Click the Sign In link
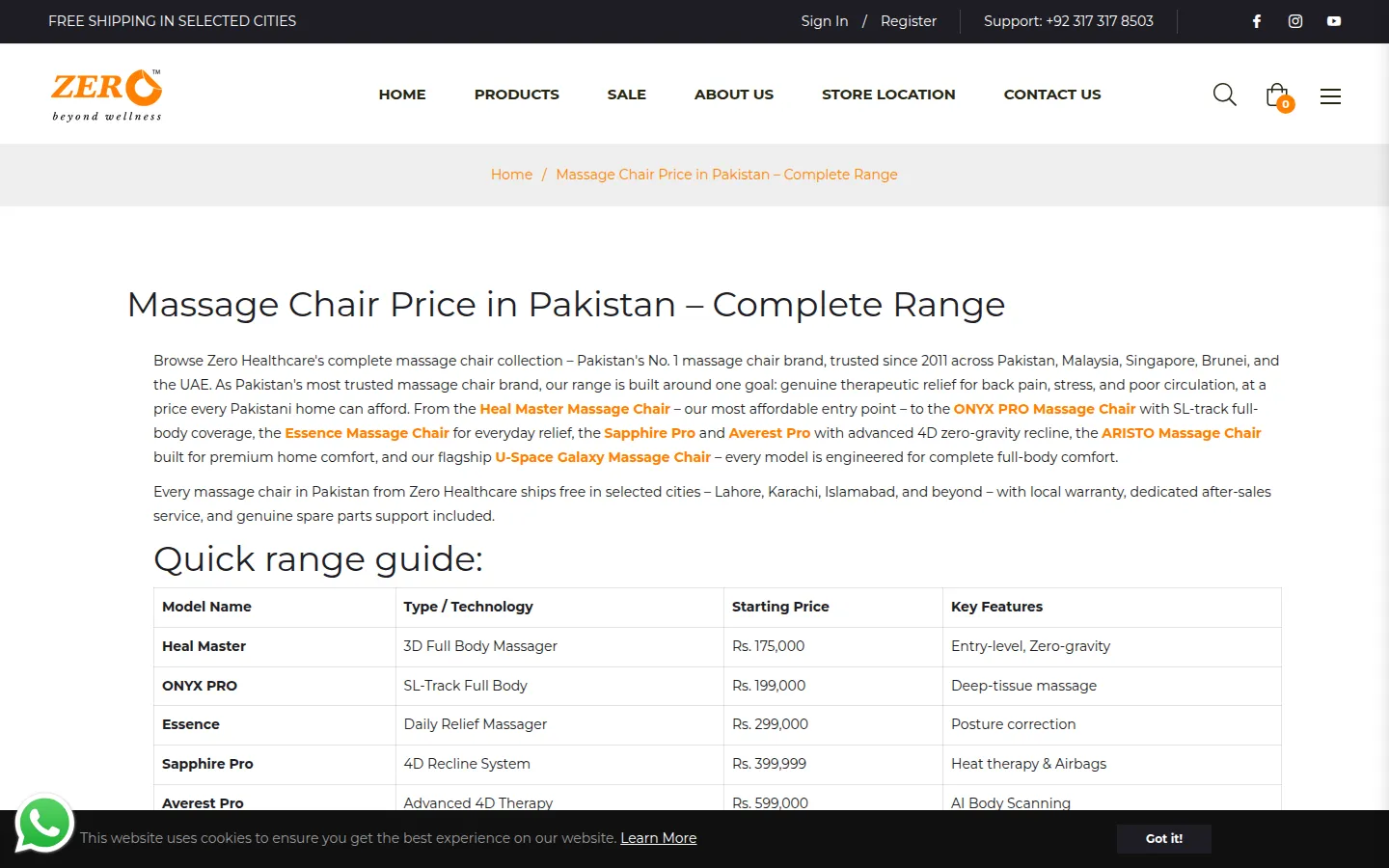1389x868 pixels. [825, 21]
